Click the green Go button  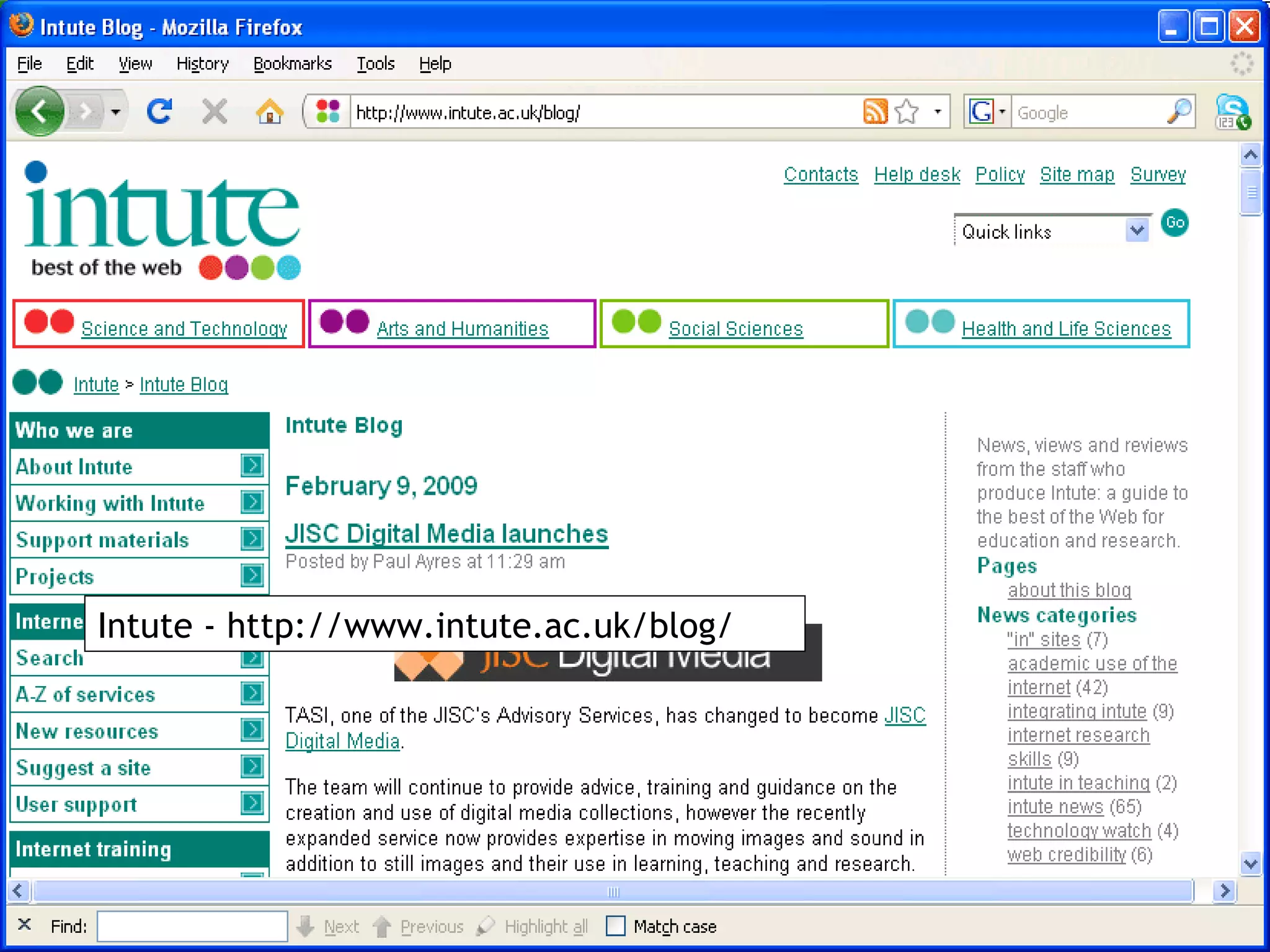[1175, 223]
